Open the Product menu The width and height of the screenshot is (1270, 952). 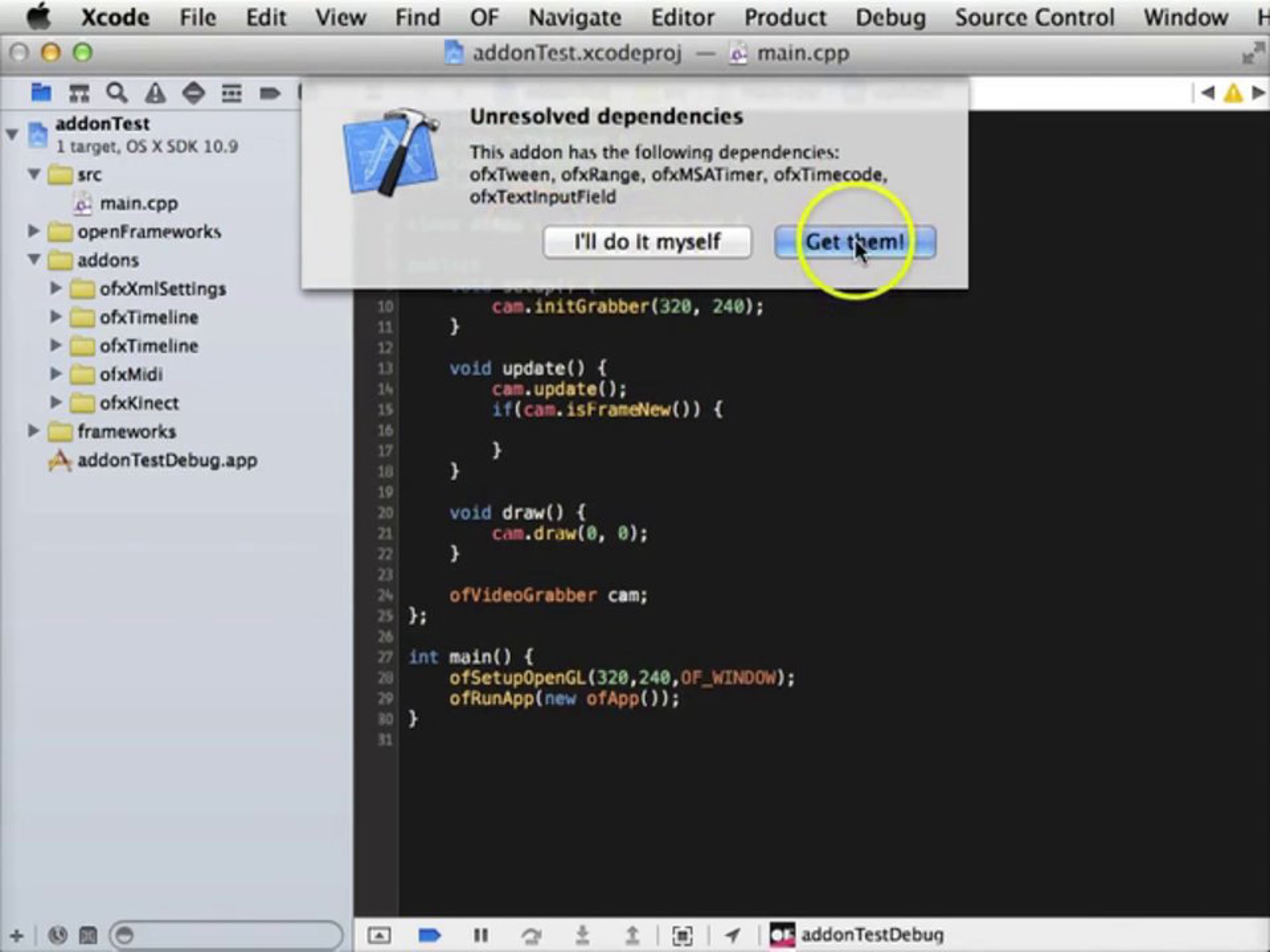785,18
